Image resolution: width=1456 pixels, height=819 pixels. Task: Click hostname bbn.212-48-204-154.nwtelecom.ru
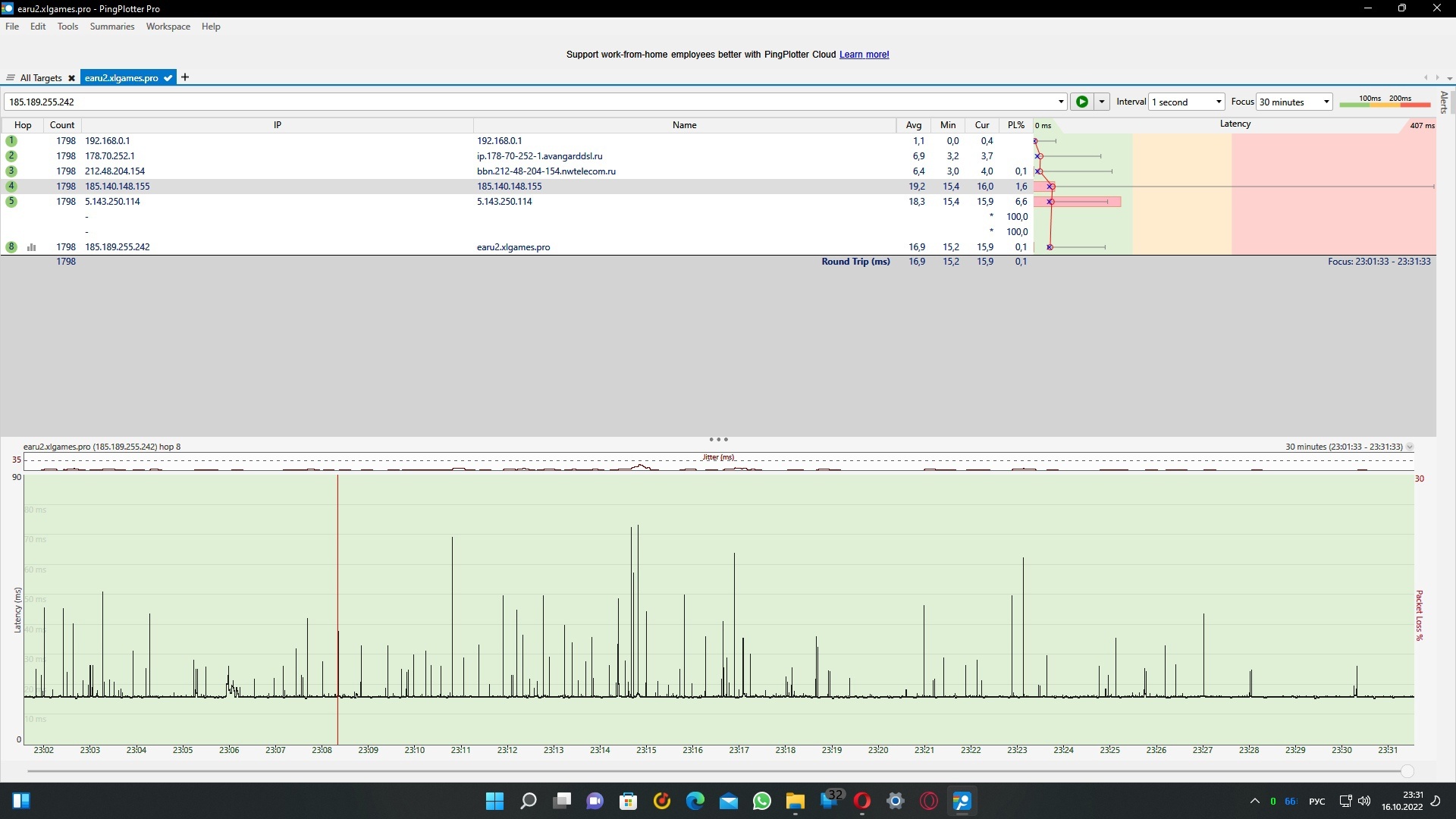tap(546, 171)
